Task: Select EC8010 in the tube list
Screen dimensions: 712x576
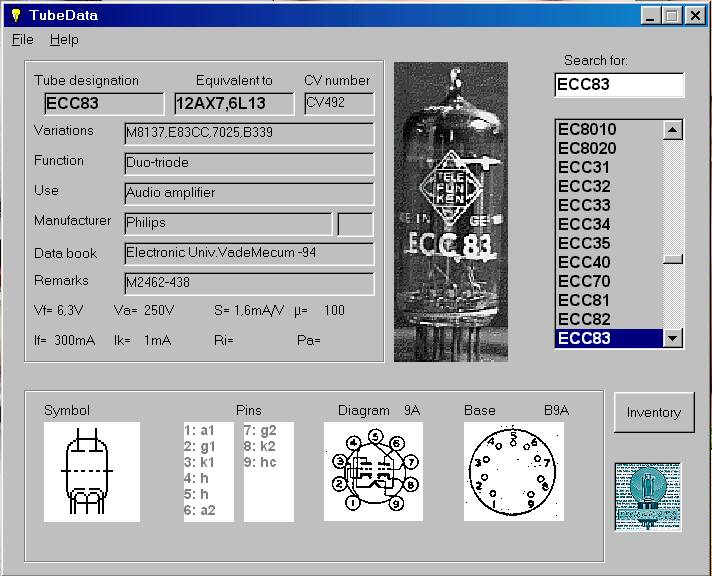Action: [608, 129]
